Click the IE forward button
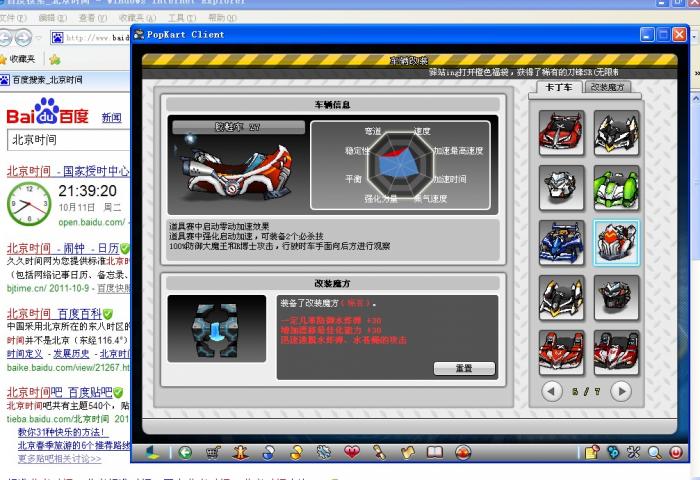The width and height of the screenshot is (700, 480). [23, 38]
